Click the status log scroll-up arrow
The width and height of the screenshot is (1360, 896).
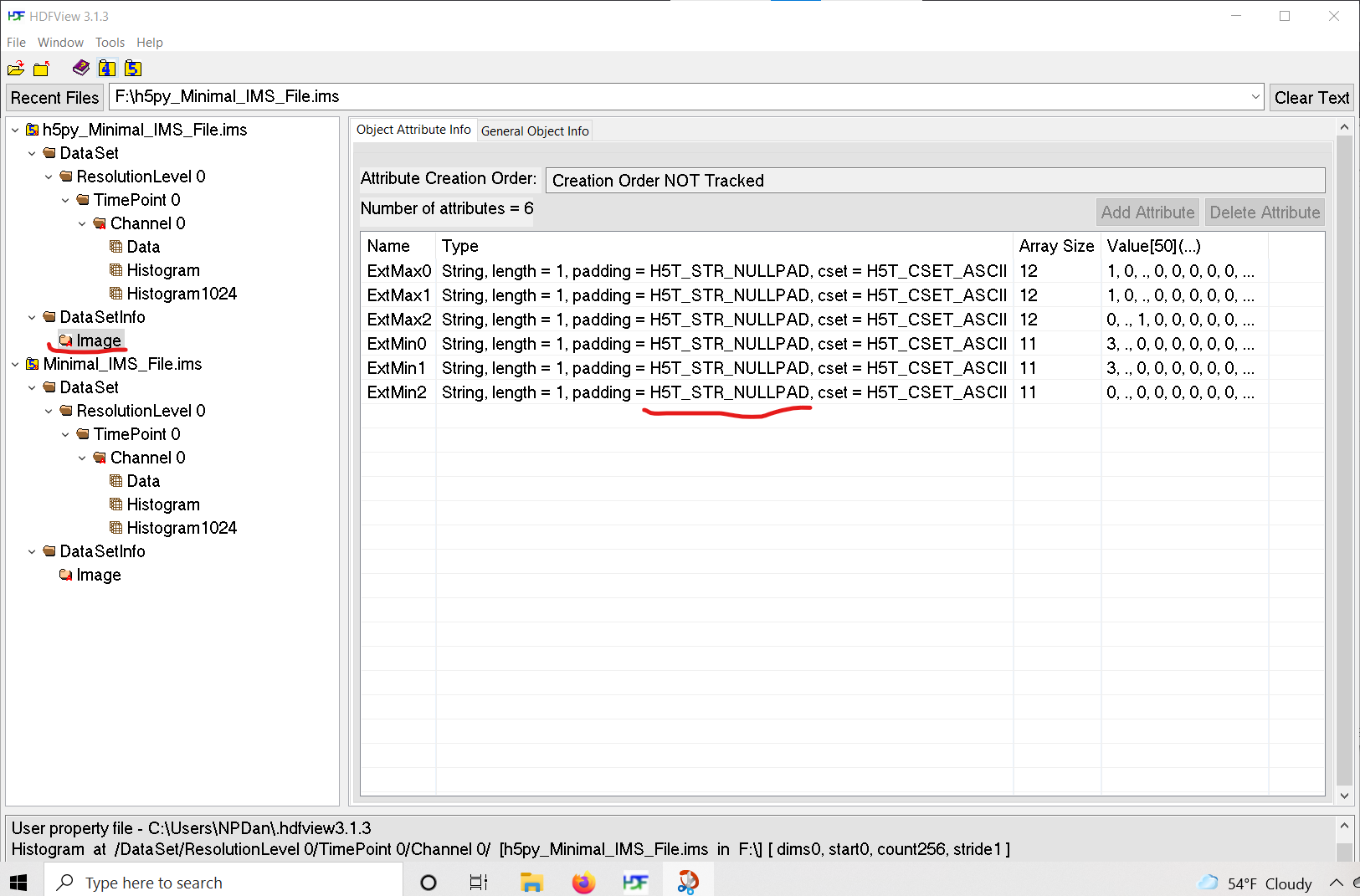[x=1344, y=826]
